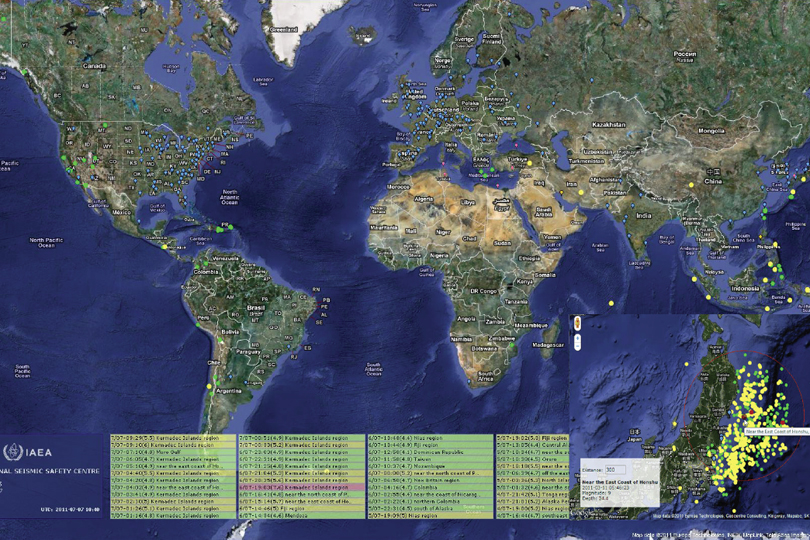This screenshot has width=810, height=540.
Task: Zoom out on the Japan inset map
Action: click(577, 346)
